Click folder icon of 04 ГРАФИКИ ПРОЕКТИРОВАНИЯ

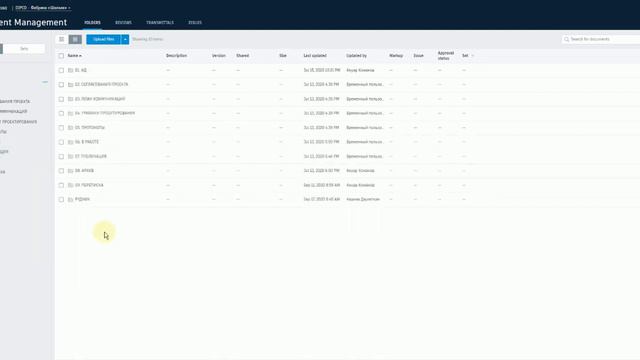click(x=71, y=113)
